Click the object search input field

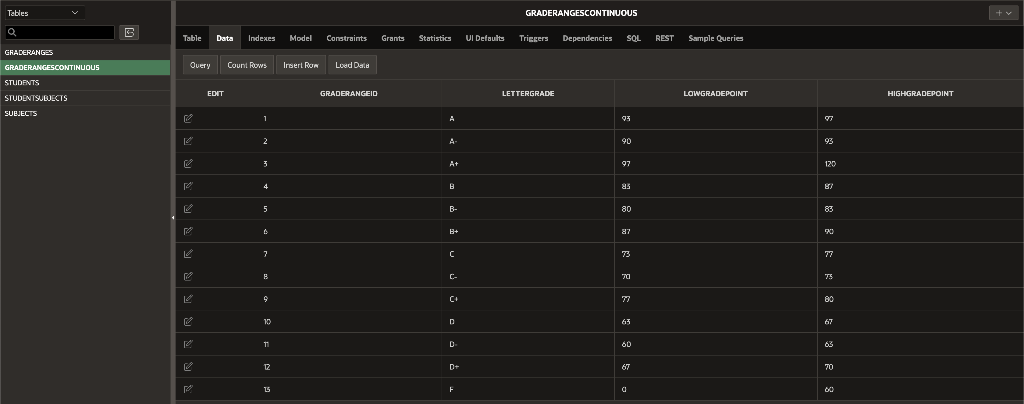[x=60, y=32]
